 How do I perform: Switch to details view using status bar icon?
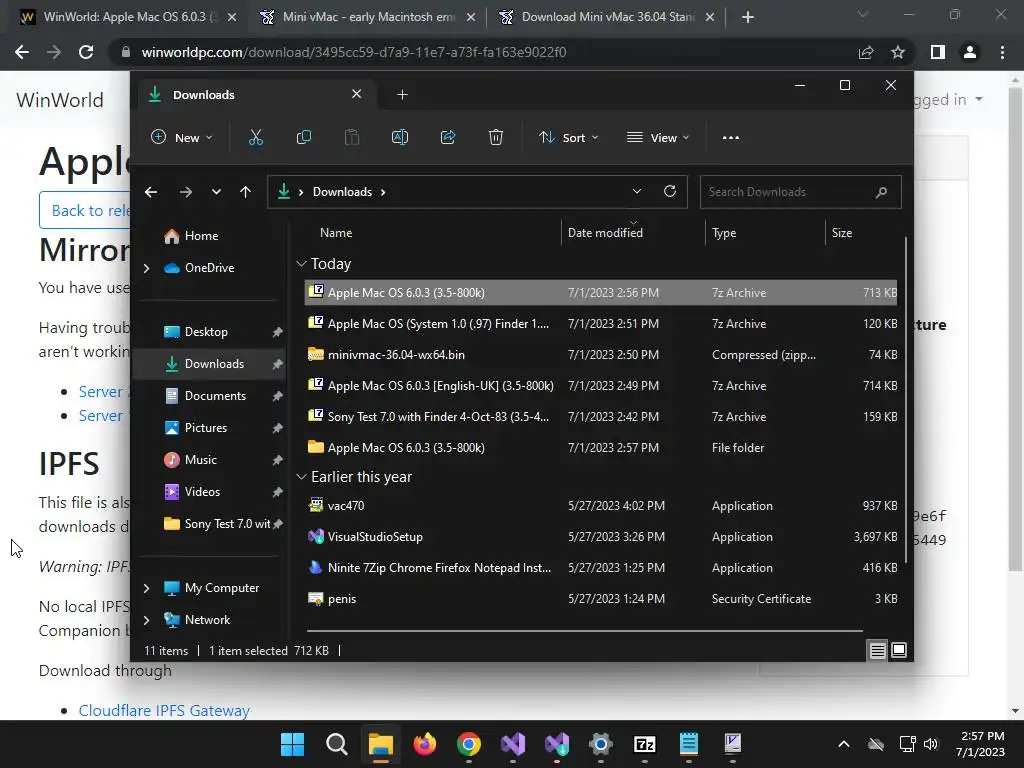coord(877,650)
